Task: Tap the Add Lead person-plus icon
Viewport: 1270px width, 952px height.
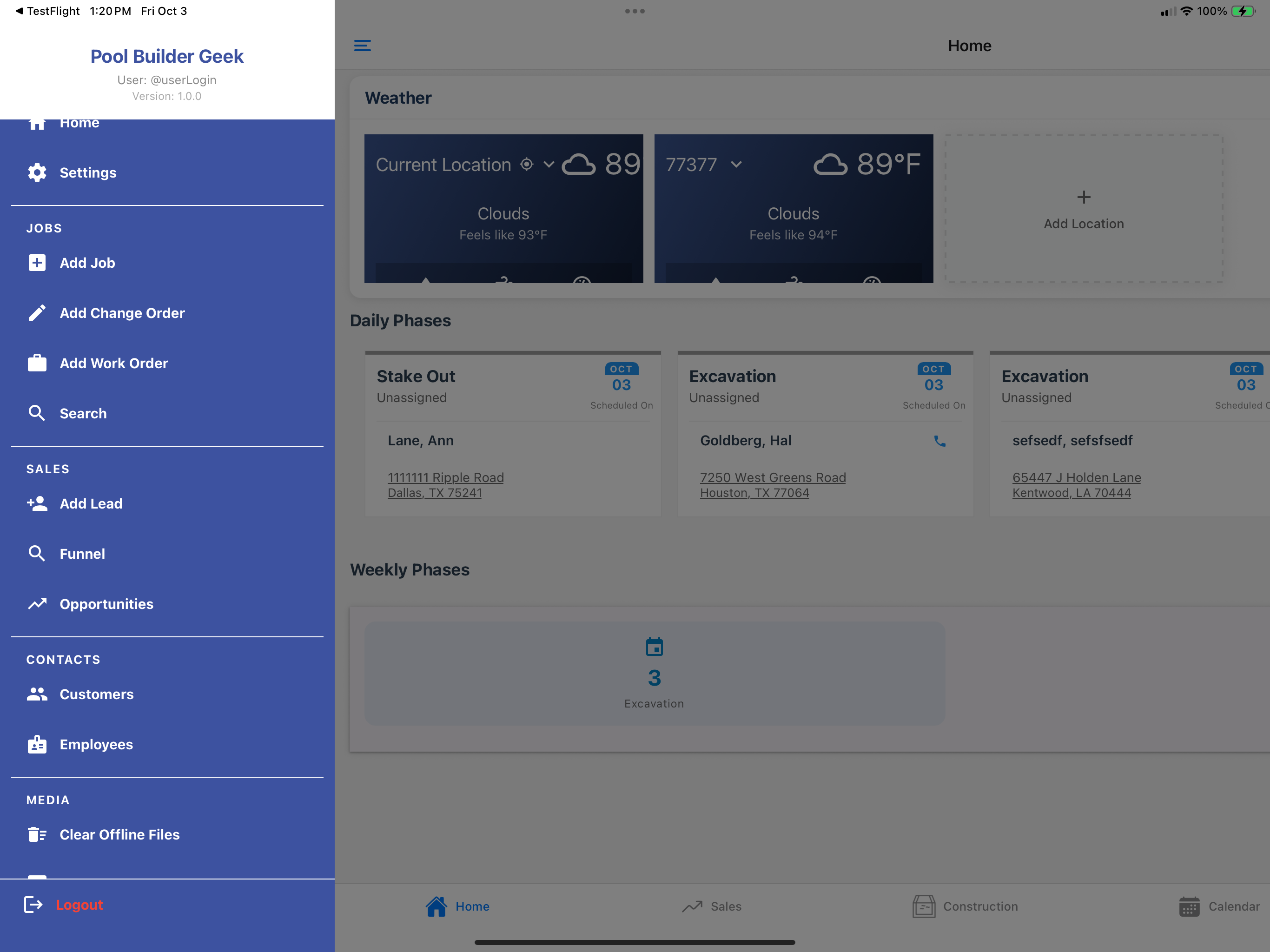Action: 37,503
